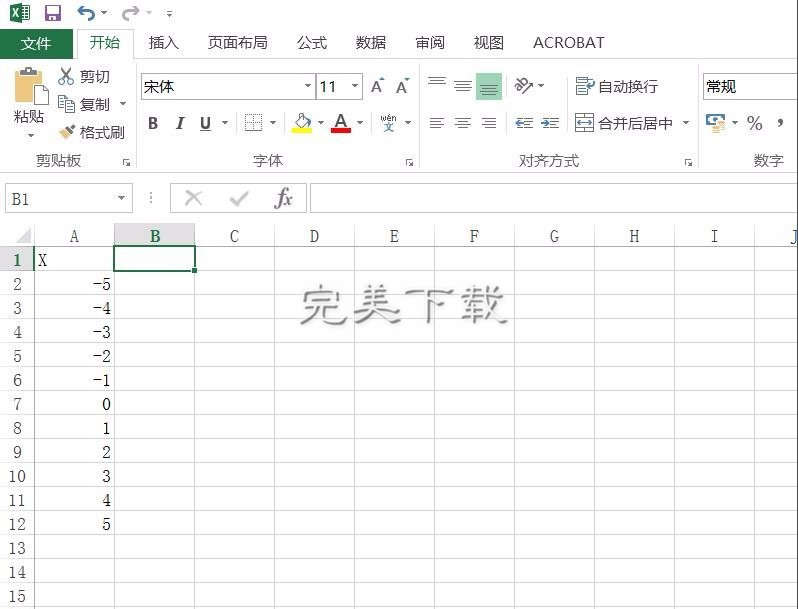Decrease font size with small A icon
The height and width of the screenshot is (609, 798).
(x=403, y=86)
